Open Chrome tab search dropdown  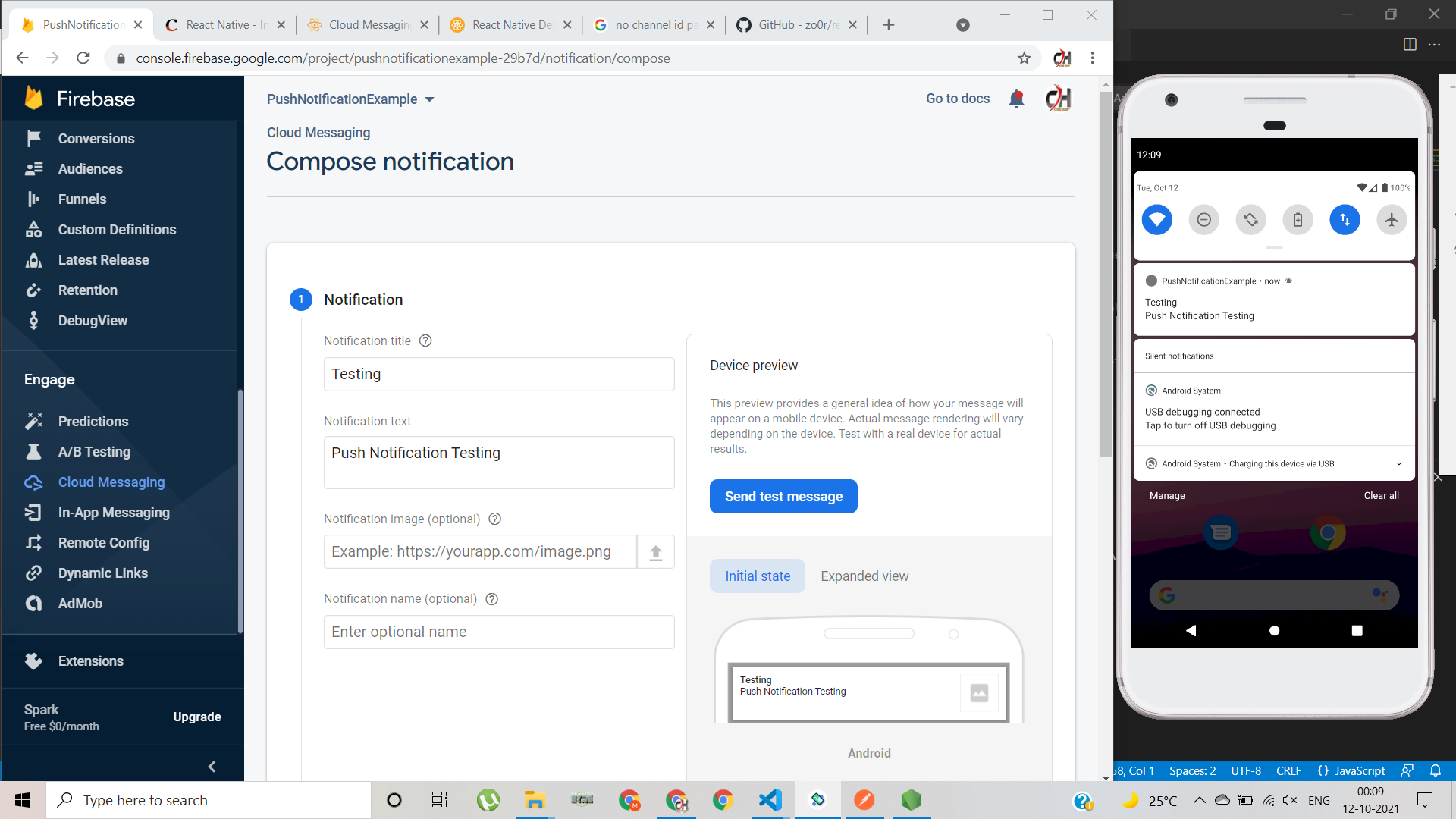coord(963,25)
